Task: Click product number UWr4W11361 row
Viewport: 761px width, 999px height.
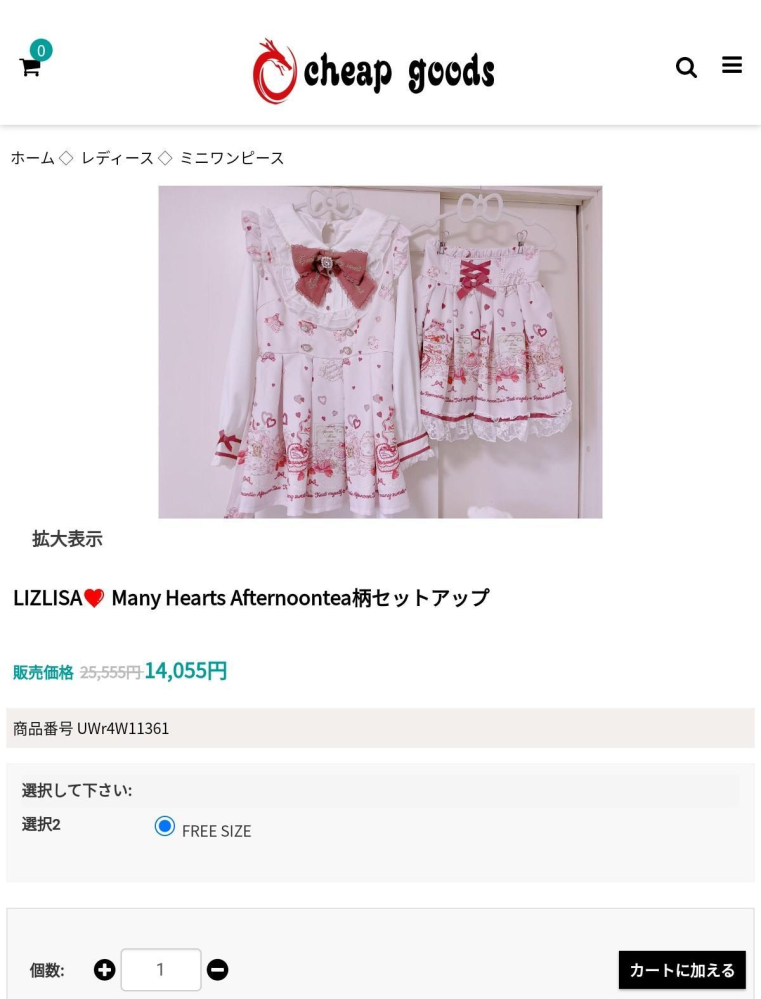Action: [380, 728]
